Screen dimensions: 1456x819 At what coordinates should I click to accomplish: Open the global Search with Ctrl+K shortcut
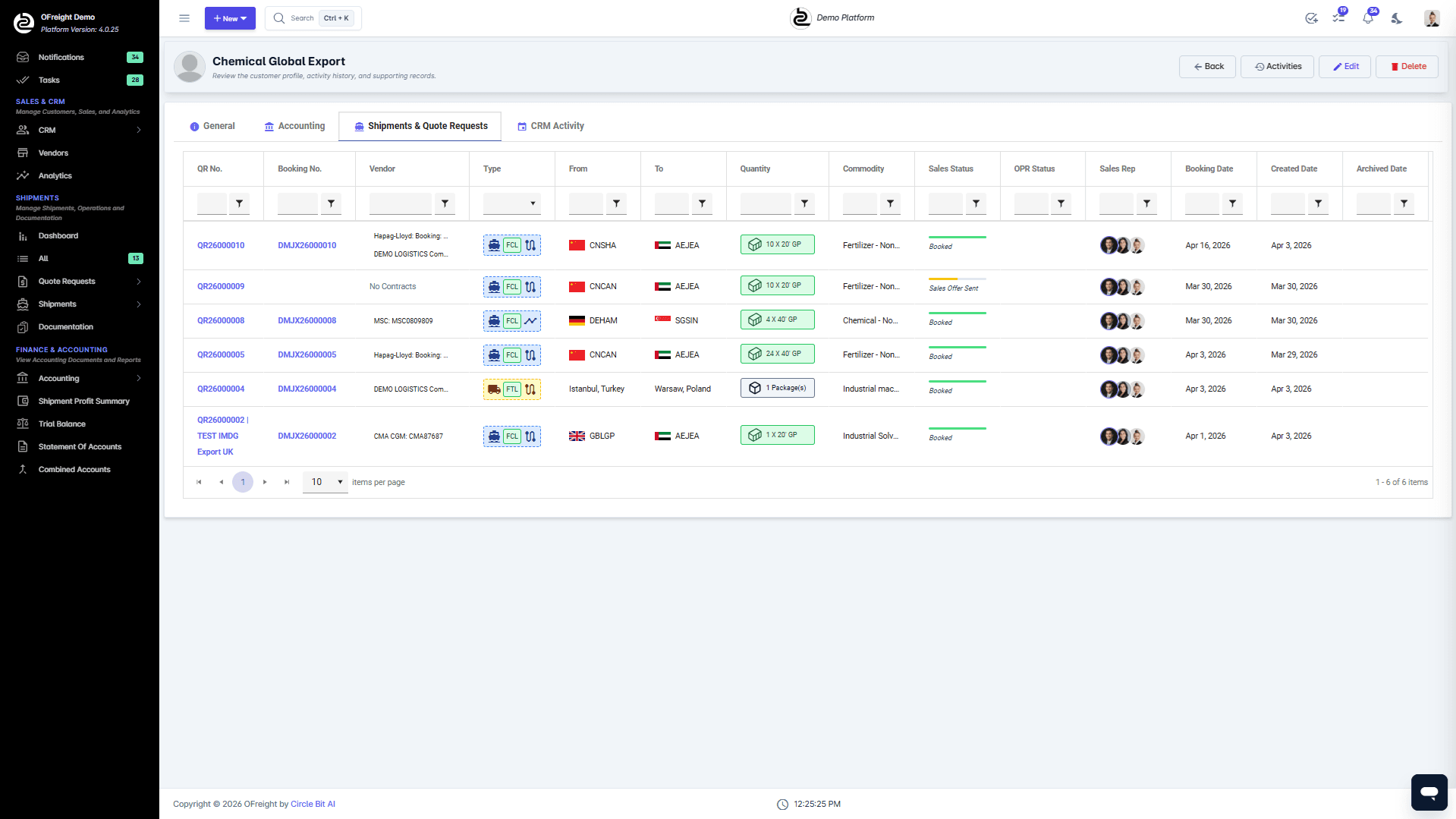[x=311, y=17]
